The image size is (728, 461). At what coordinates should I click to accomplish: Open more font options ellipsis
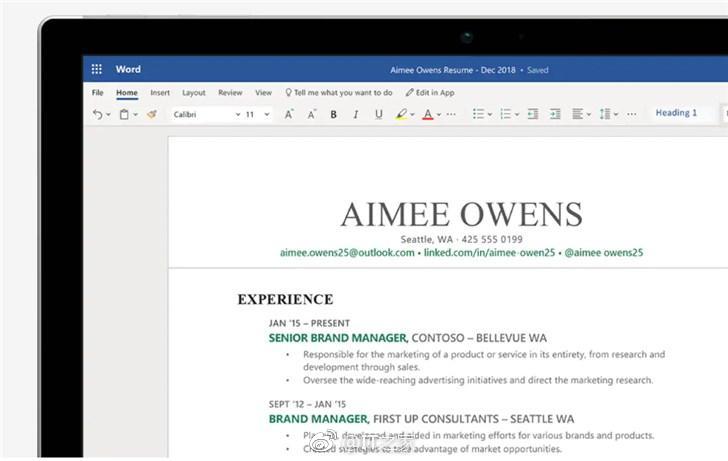click(451, 114)
